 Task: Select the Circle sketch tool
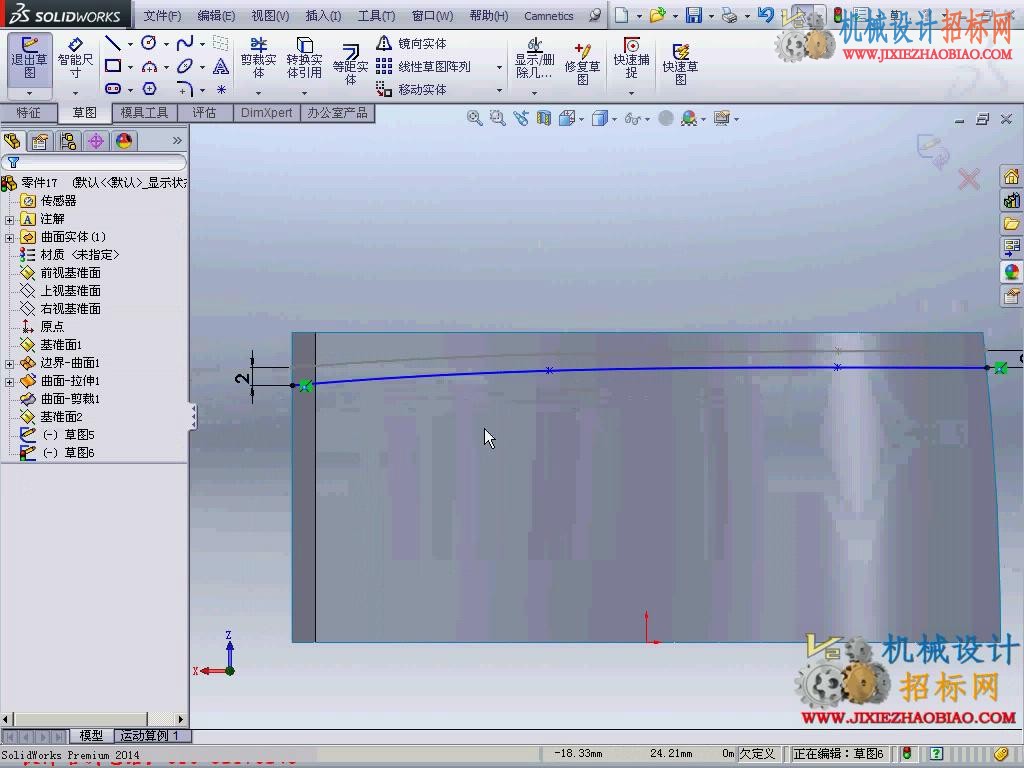click(x=149, y=43)
